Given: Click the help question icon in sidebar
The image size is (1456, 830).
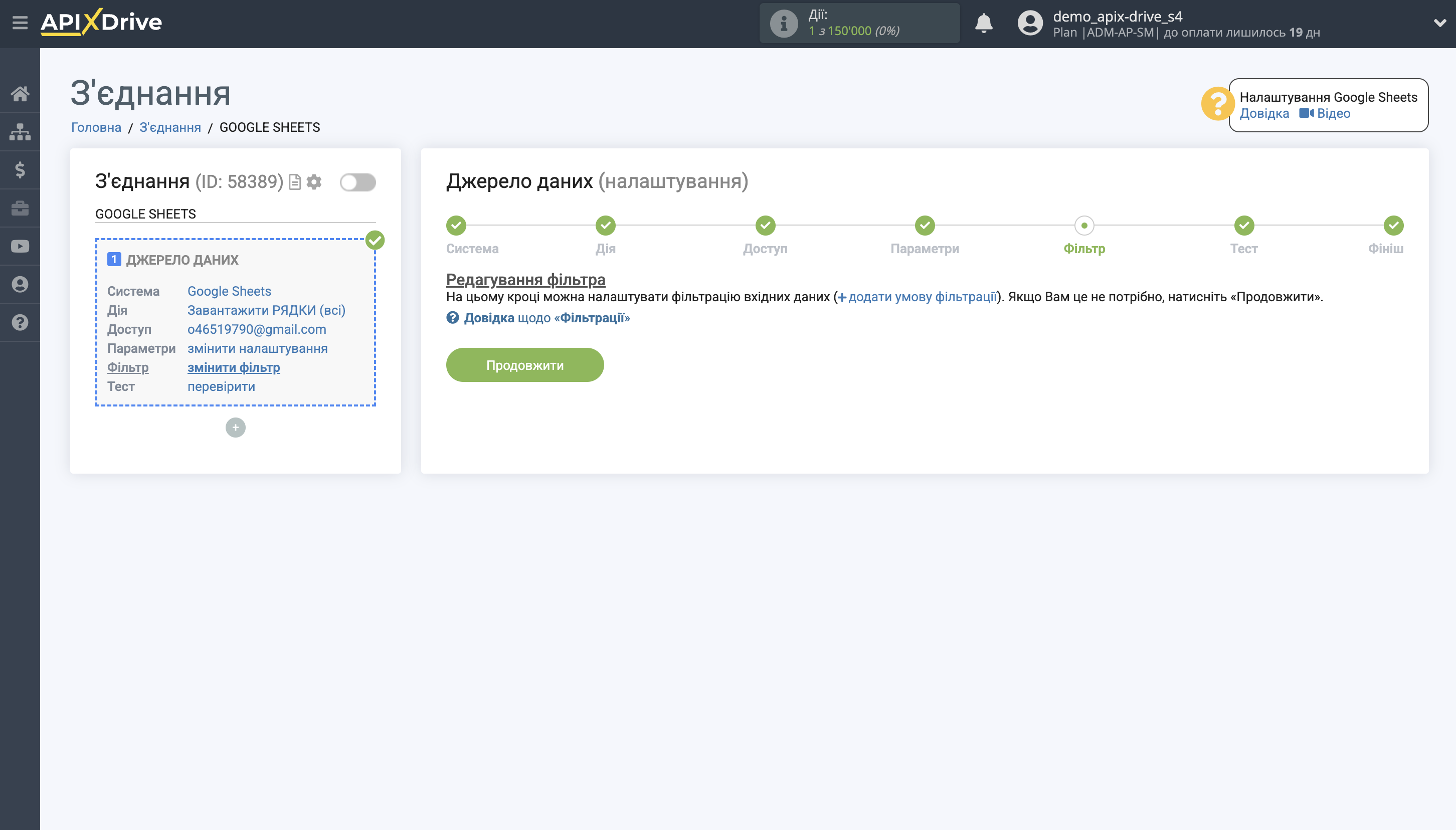Looking at the screenshot, I should [x=21, y=322].
